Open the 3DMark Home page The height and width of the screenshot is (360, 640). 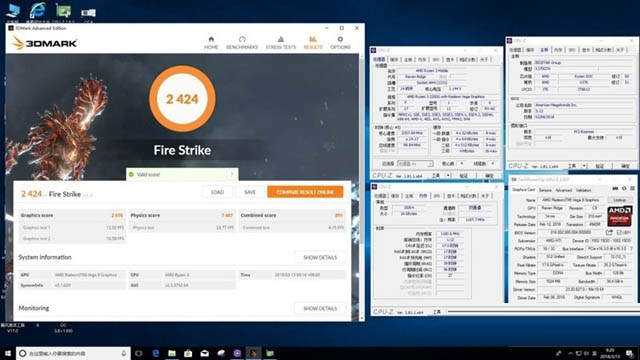(211, 43)
